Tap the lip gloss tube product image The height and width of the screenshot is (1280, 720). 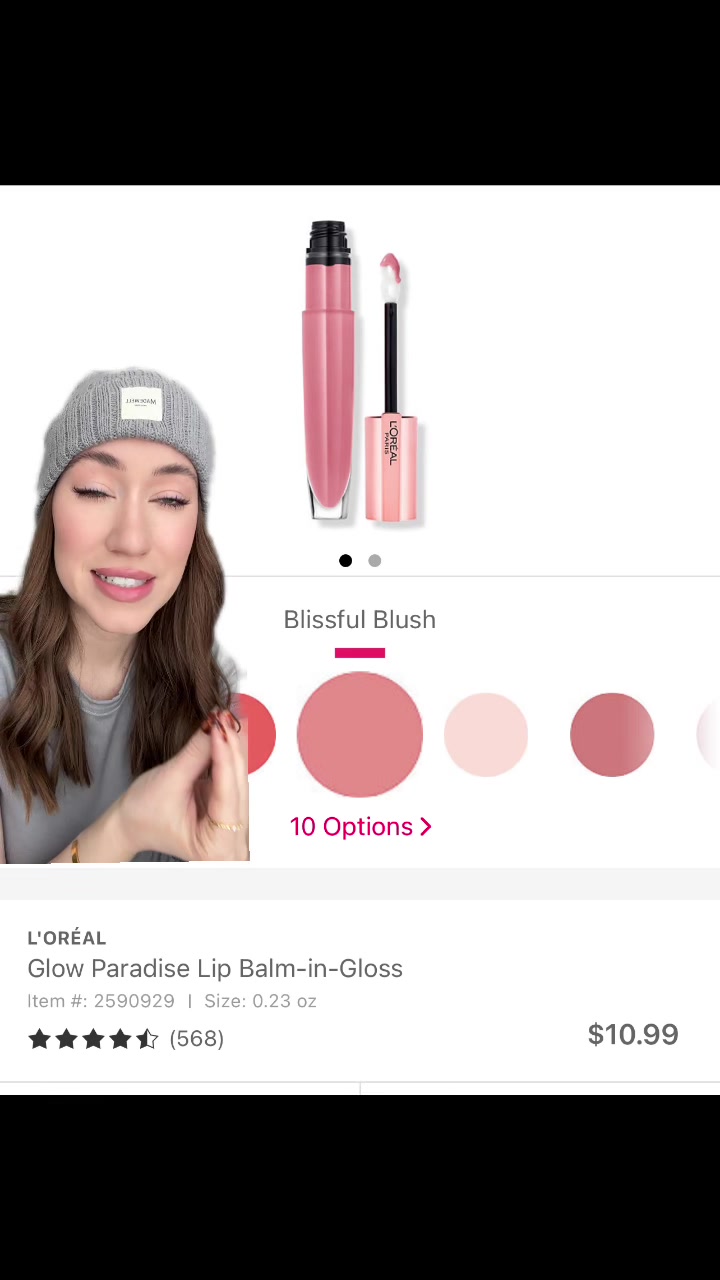(329, 370)
